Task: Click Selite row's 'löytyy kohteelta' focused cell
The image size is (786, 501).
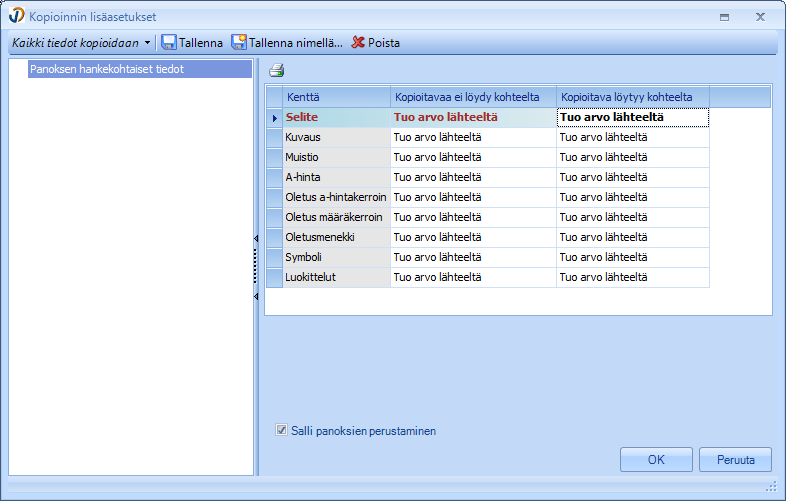Action: [x=633, y=117]
